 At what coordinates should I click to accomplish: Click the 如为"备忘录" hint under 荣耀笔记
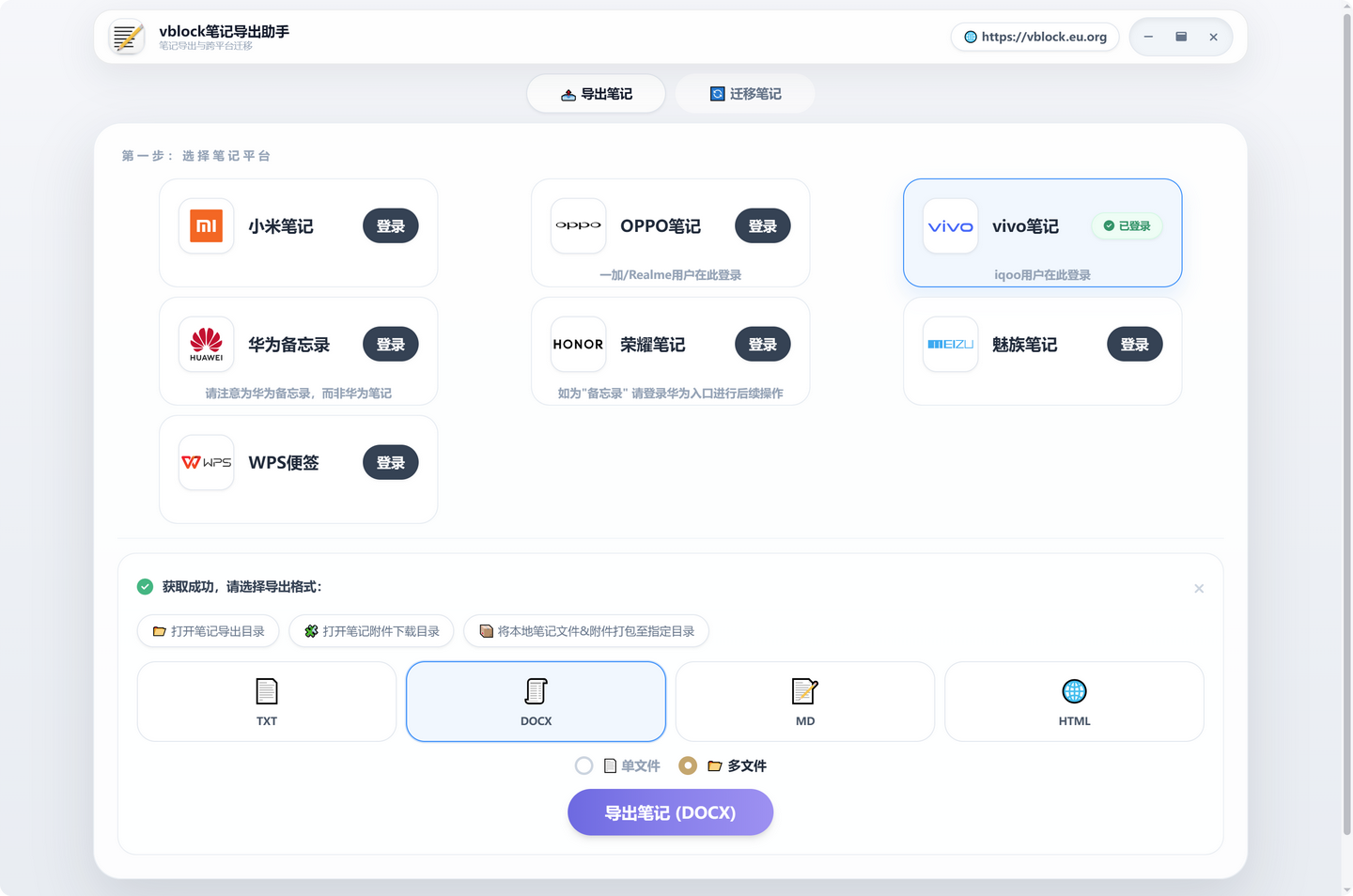coord(671,394)
